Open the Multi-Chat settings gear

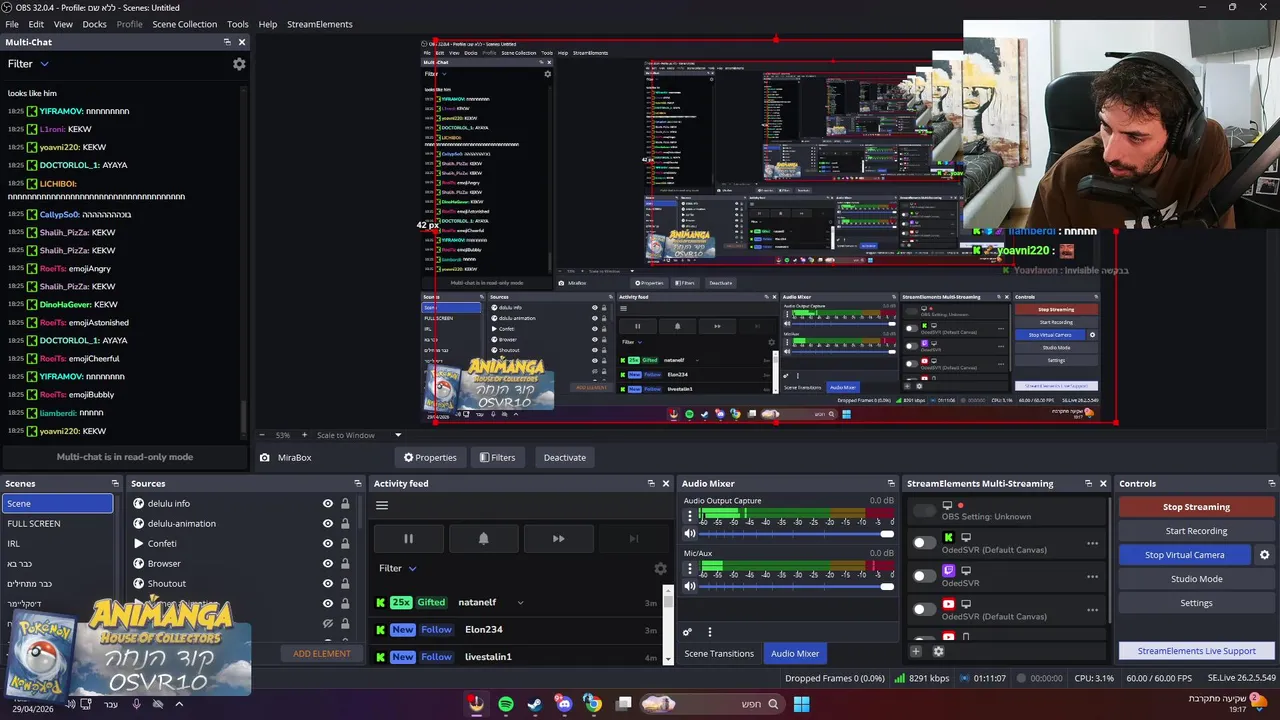pyautogui.click(x=239, y=64)
